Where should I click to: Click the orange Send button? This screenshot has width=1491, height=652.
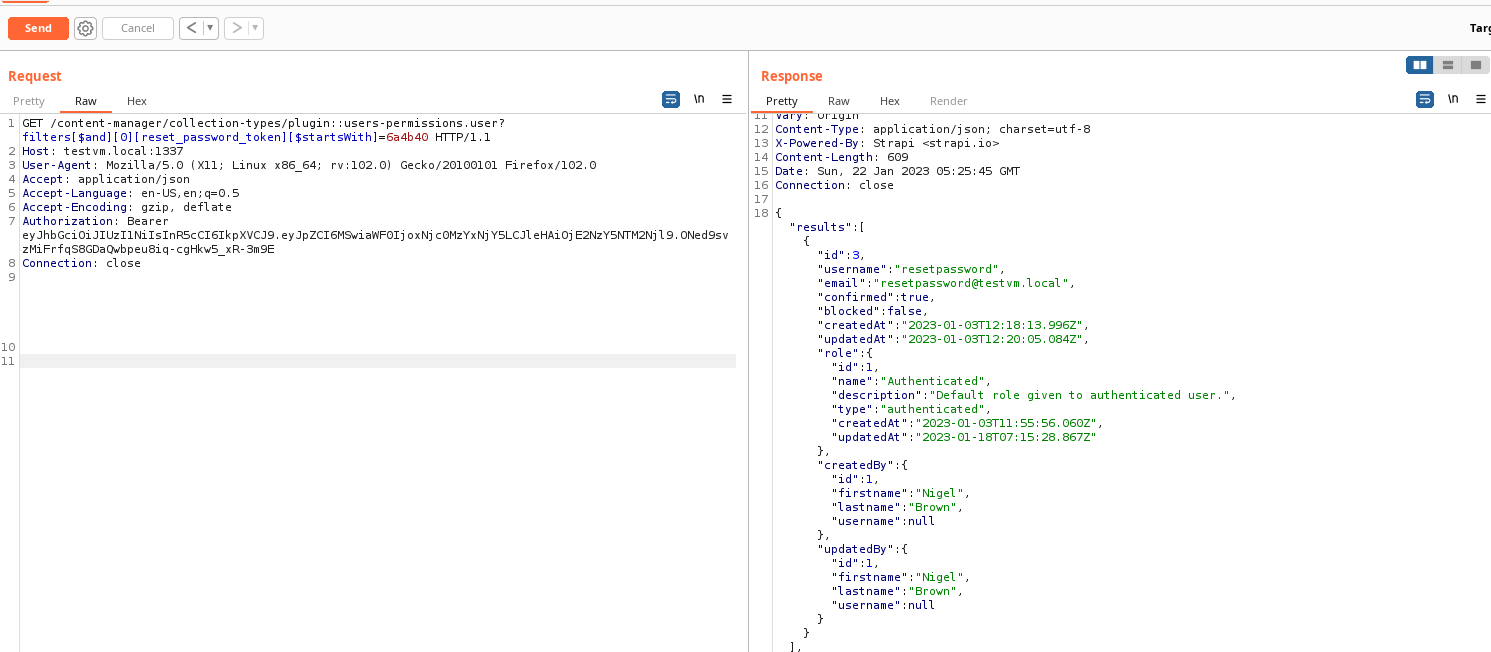point(38,28)
